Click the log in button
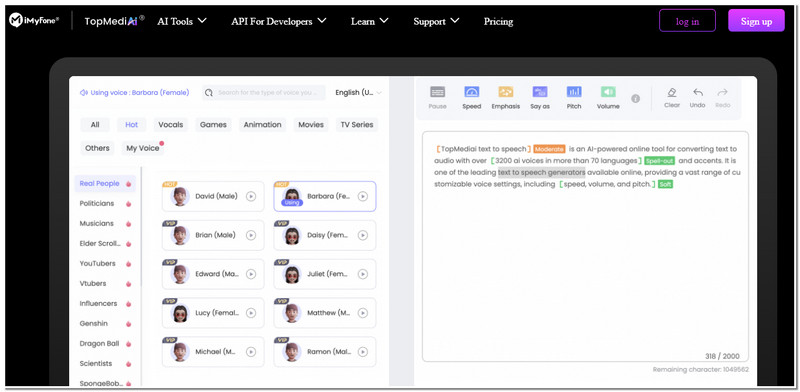Image resolution: width=800 pixels, height=392 pixels. [x=687, y=21]
